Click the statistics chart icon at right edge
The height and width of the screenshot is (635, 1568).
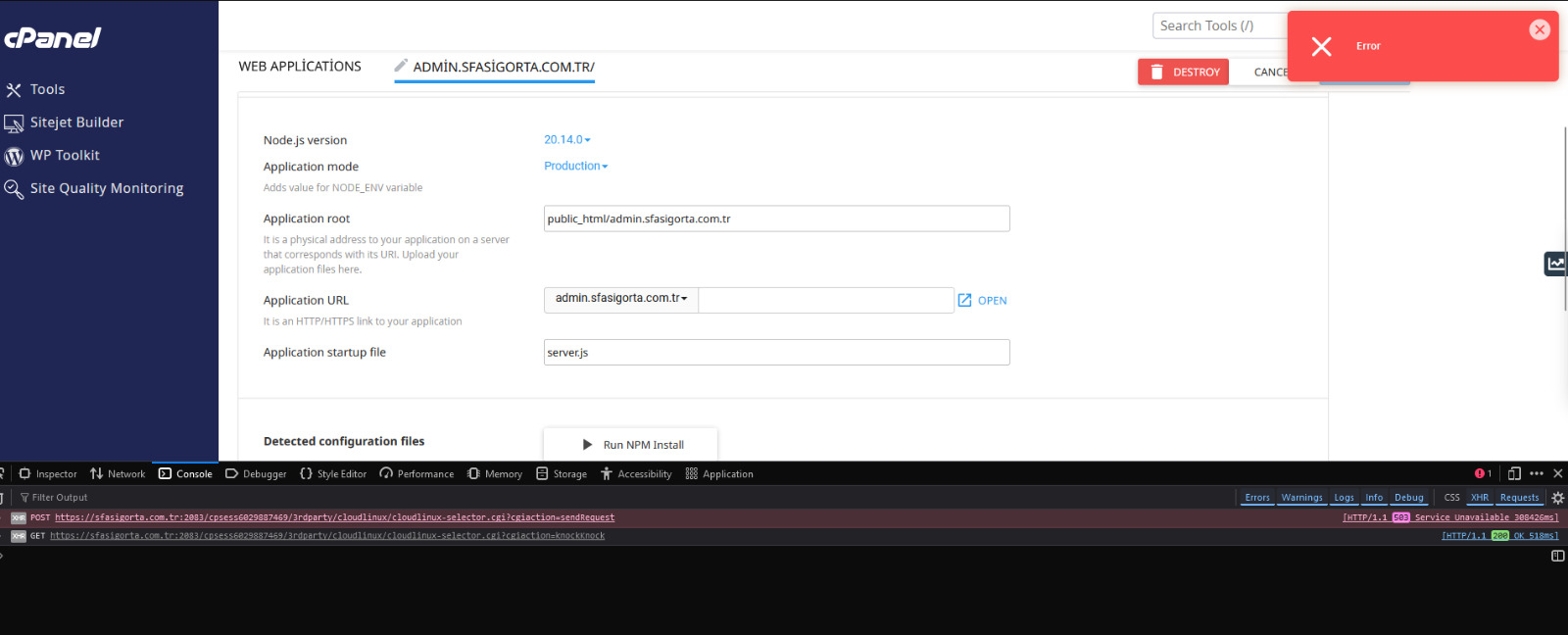pyautogui.click(x=1555, y=264)
